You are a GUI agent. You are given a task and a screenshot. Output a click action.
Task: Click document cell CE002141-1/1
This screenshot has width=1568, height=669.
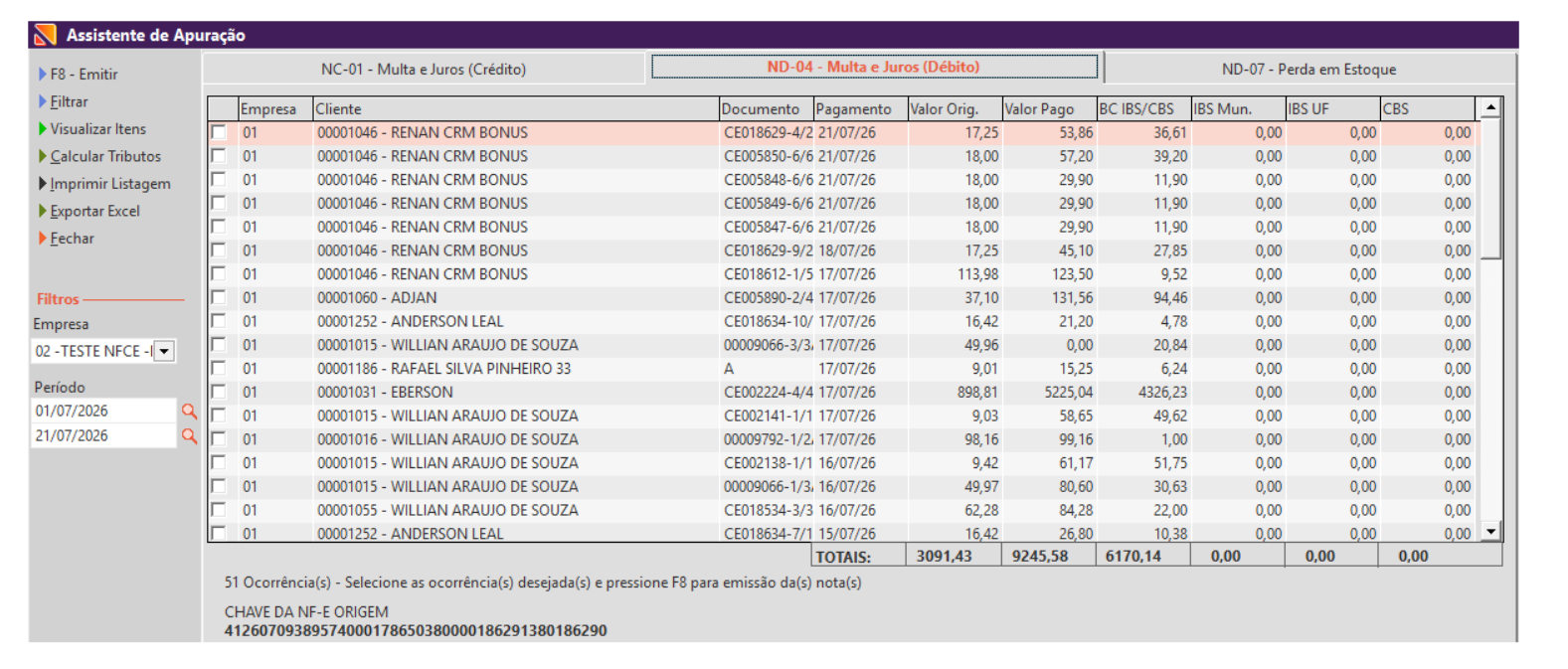(768, 416)
